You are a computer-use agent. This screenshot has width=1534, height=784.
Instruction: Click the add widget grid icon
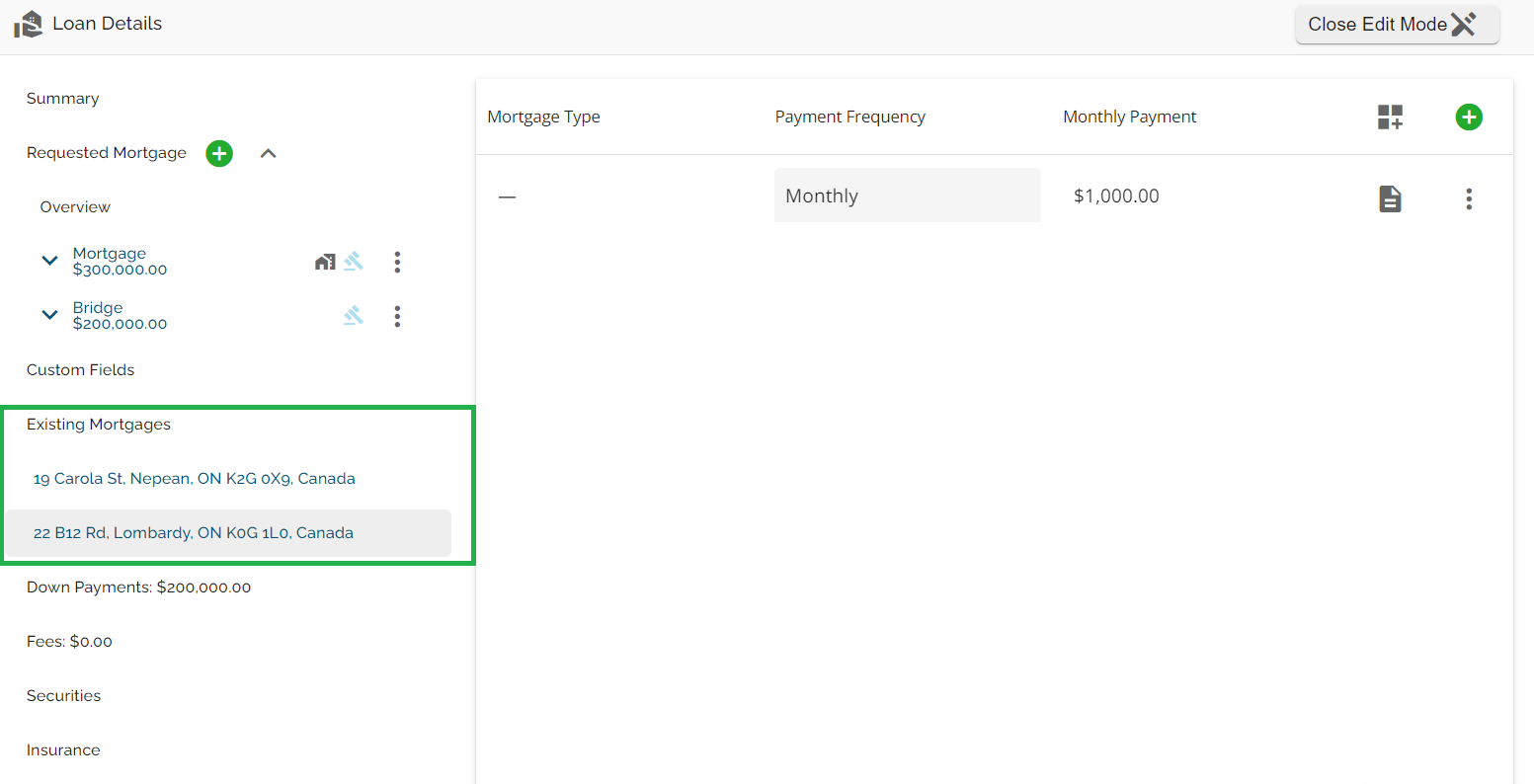[1390, 117]
